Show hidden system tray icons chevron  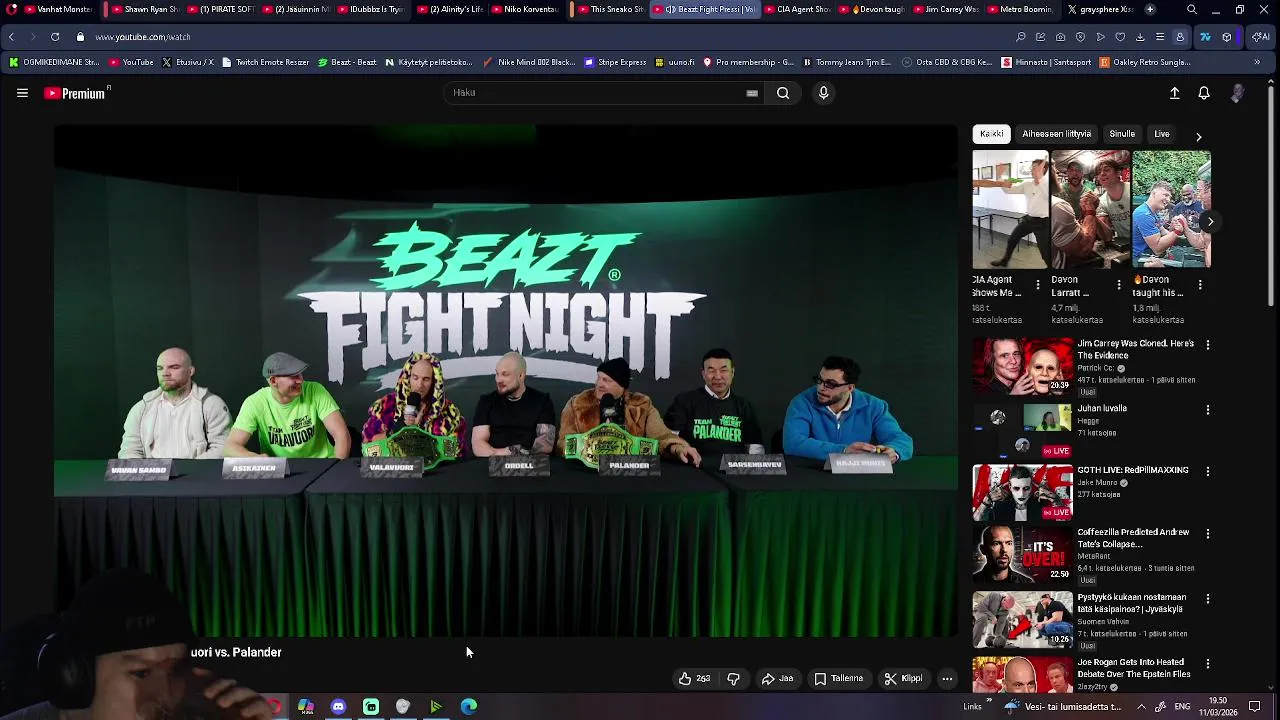click(1141, 707)
